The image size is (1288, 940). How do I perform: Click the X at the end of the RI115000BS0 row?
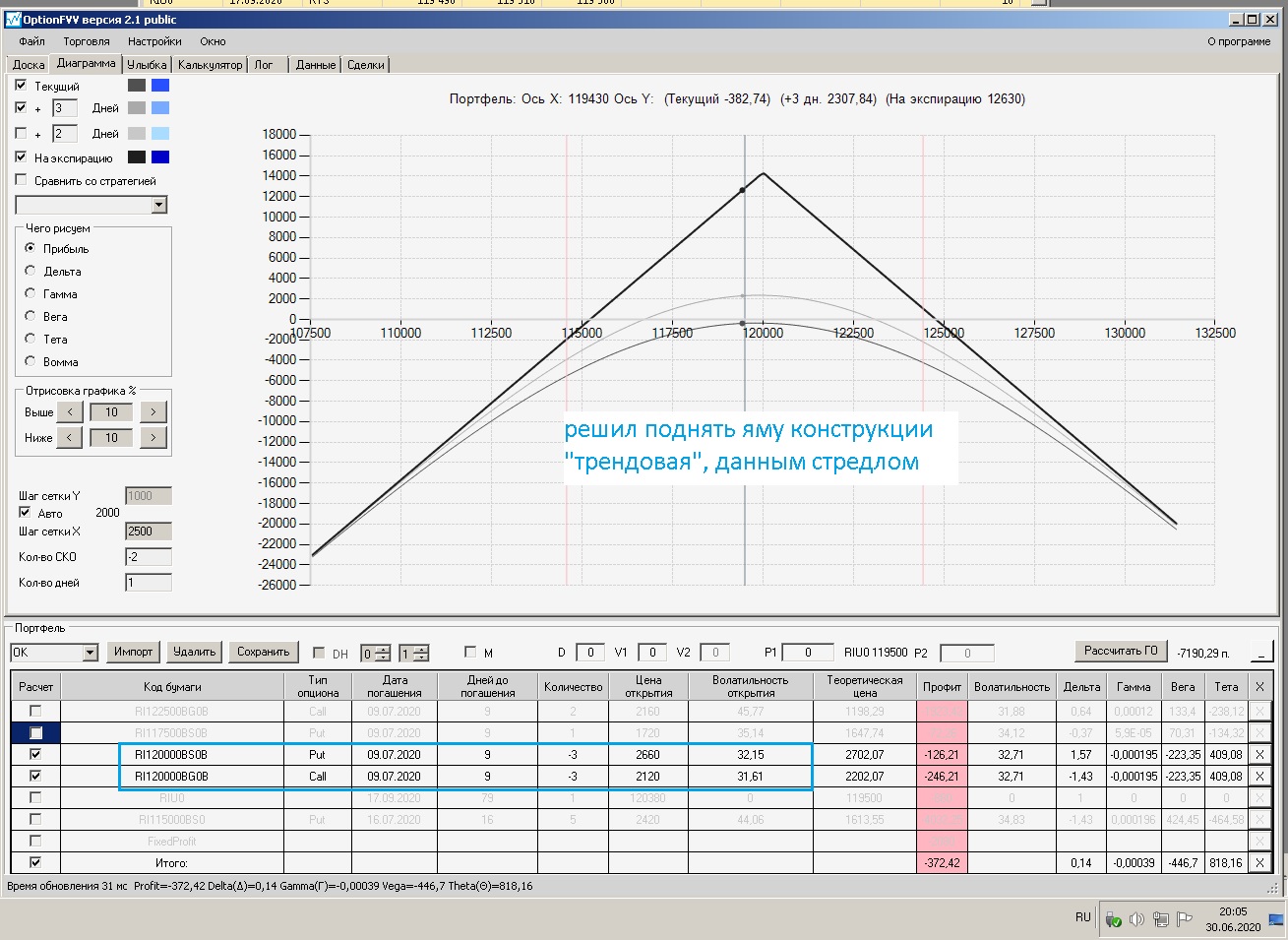1259,820
